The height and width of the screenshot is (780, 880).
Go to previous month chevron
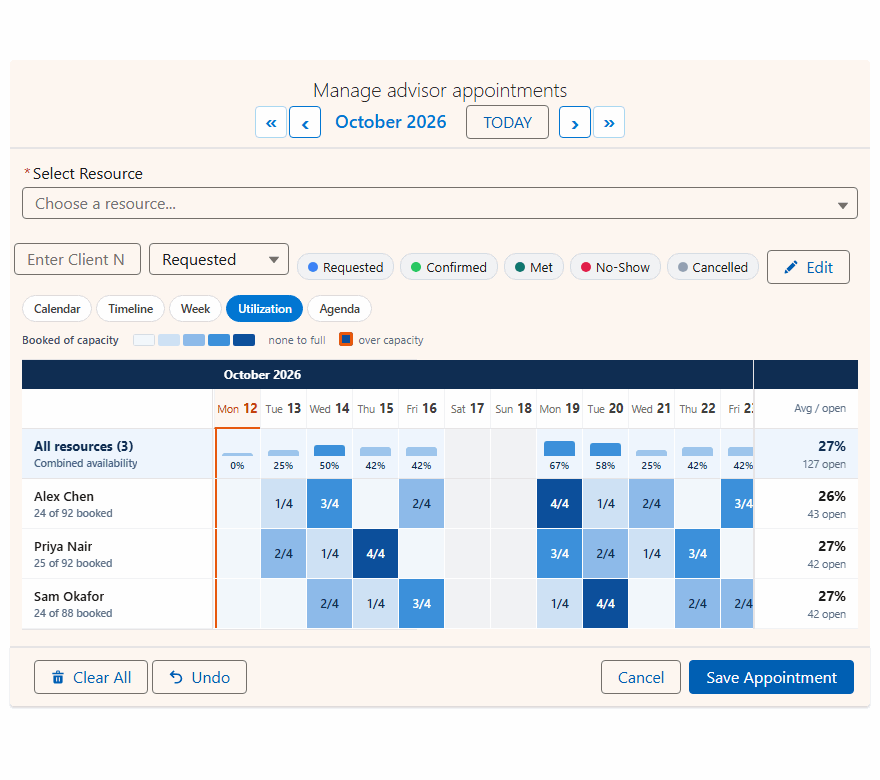pyautogui.click(x=305, y=122)
